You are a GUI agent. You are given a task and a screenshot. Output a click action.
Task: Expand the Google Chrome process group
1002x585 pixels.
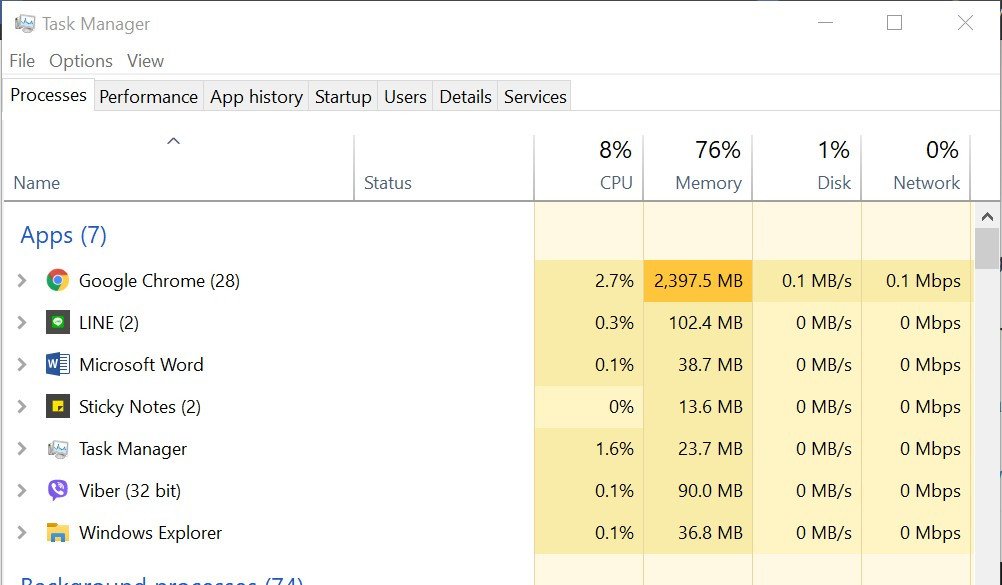[22, 281]
